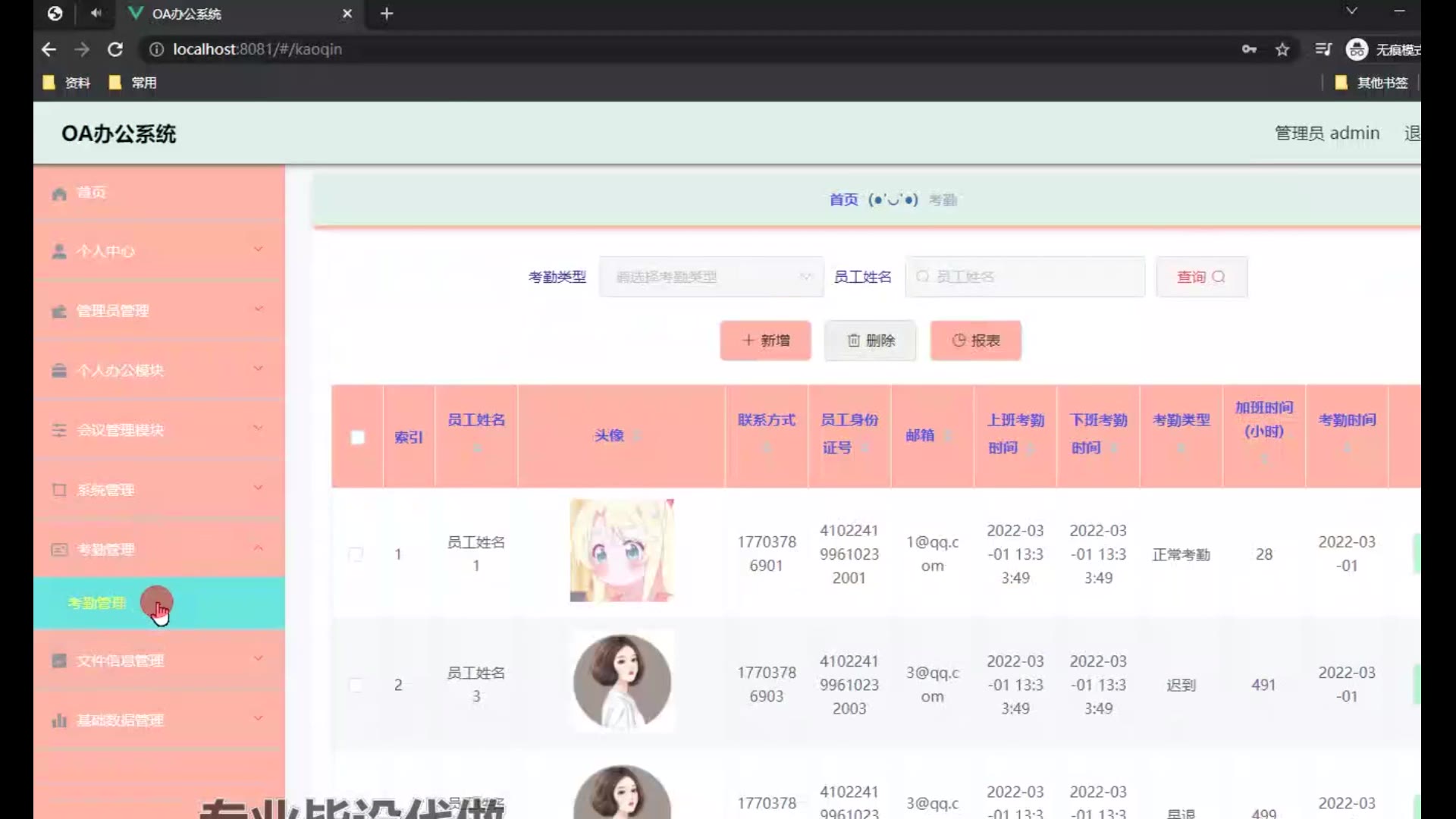Screen dimensions: 1456x819
Task: Open the saved passwords key icon
Action: [1249, 49]
